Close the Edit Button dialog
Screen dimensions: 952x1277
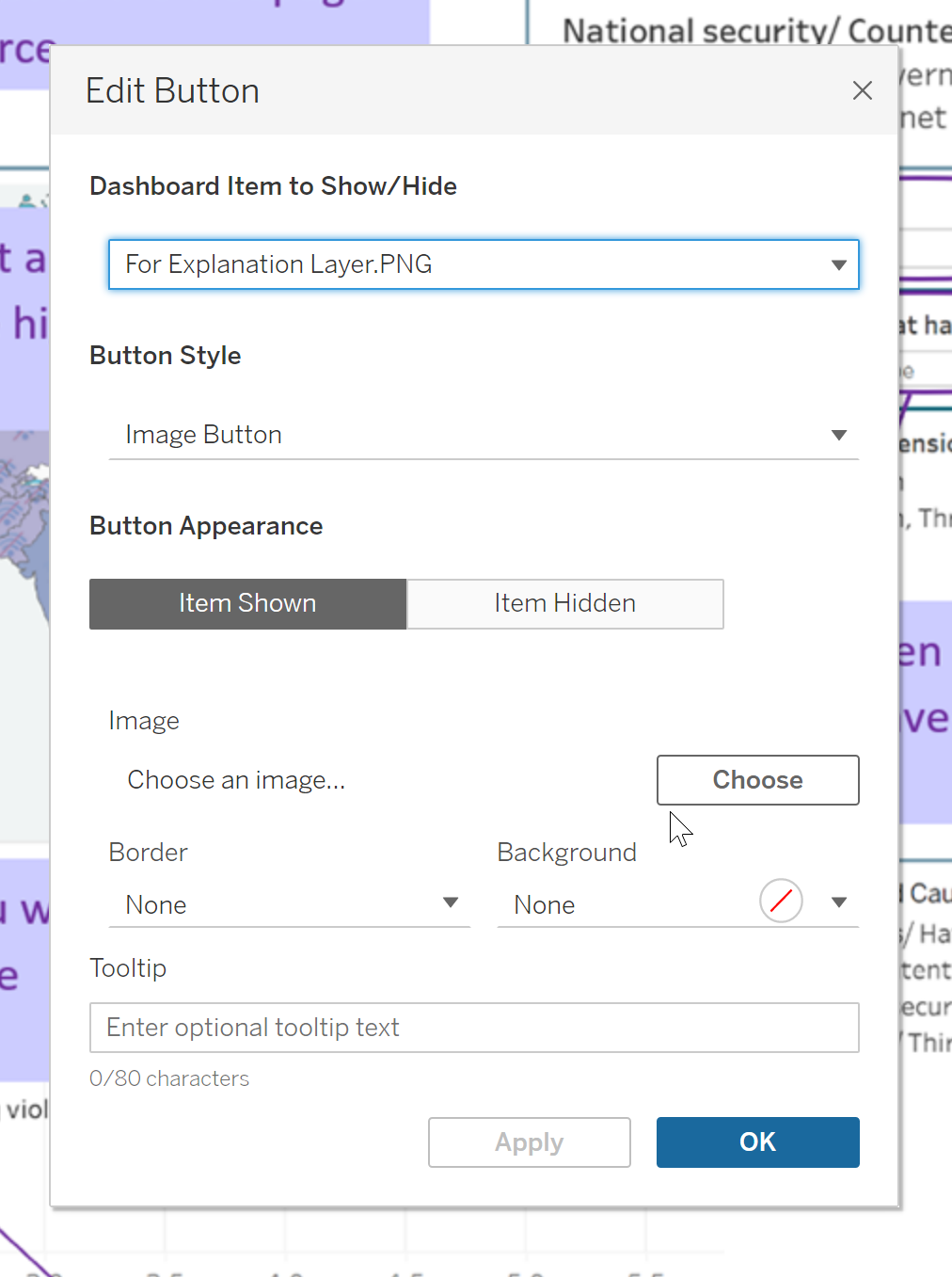pos(862,90)
